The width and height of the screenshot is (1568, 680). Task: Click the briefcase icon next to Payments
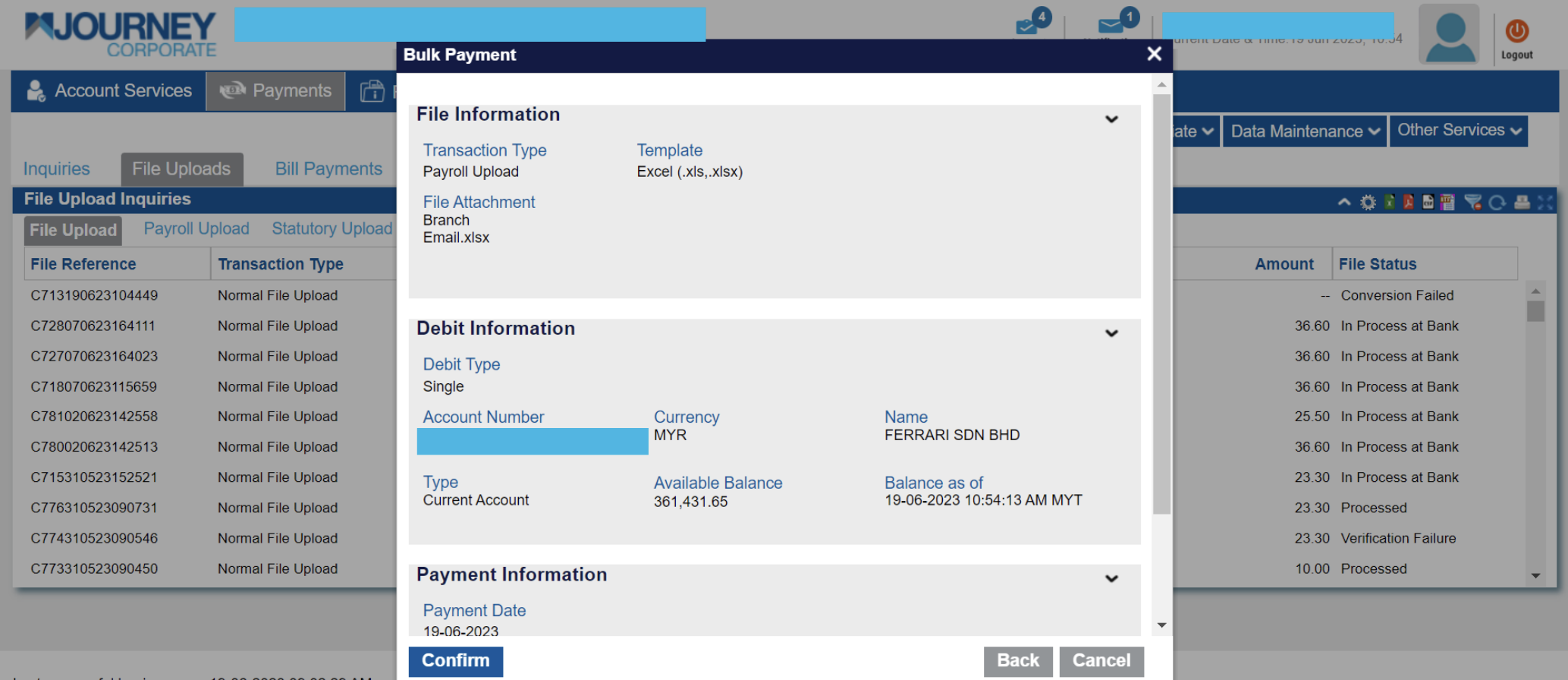click(x=372, y=91)
